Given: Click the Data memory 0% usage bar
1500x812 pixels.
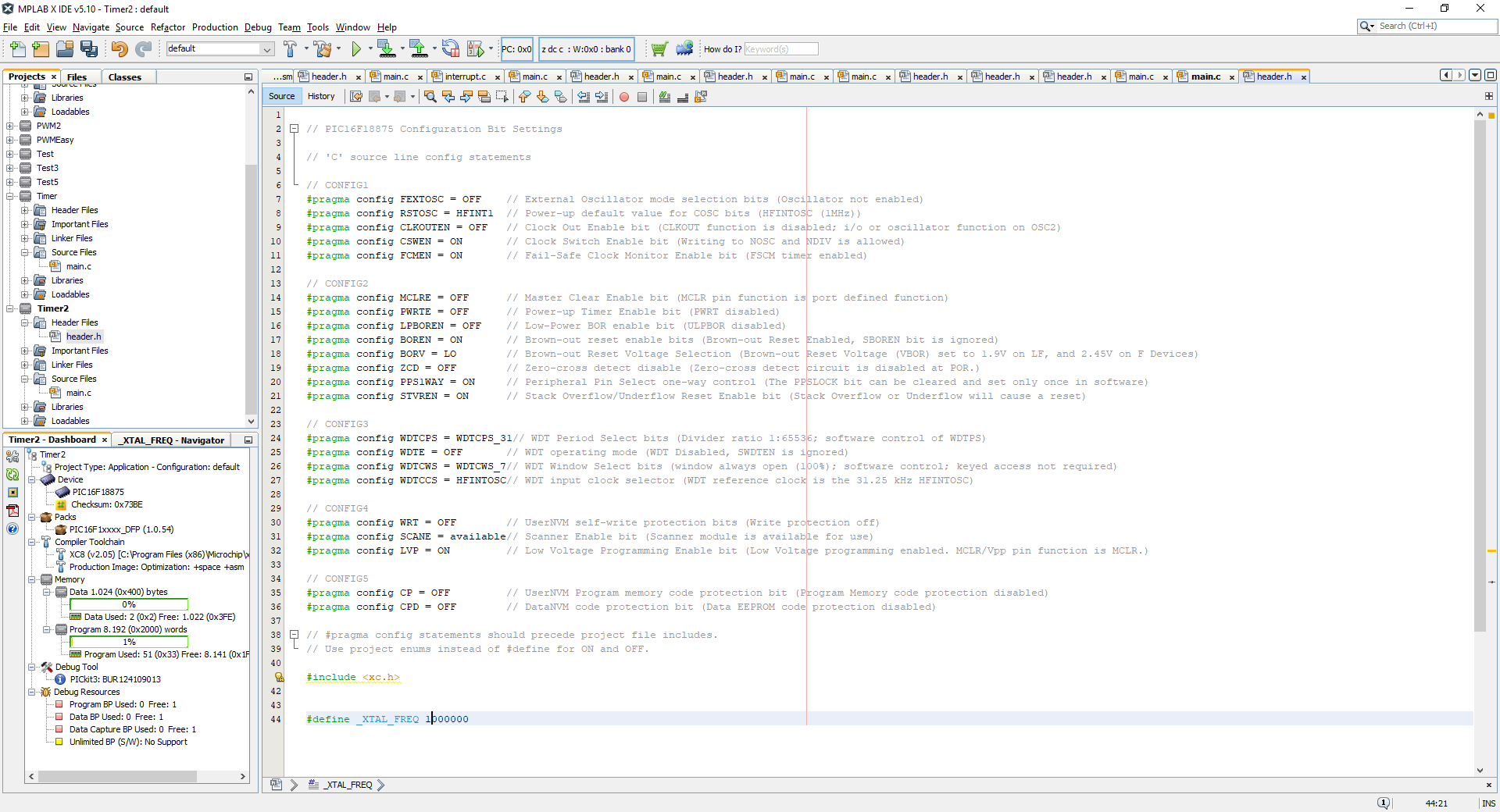Looking at the screenshot, I should [129, 604].
